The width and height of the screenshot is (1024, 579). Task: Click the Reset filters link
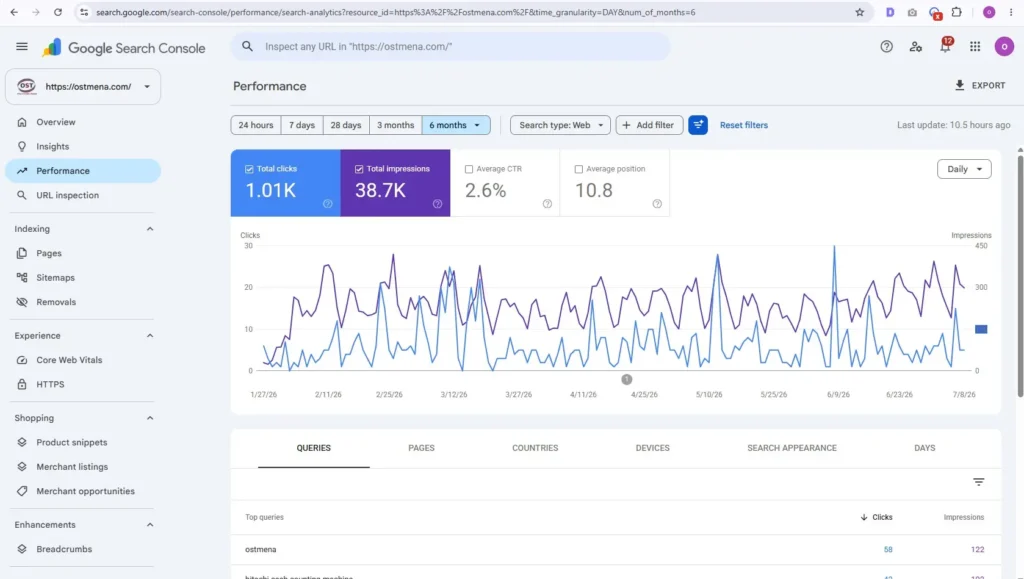[x=744, y=125]
